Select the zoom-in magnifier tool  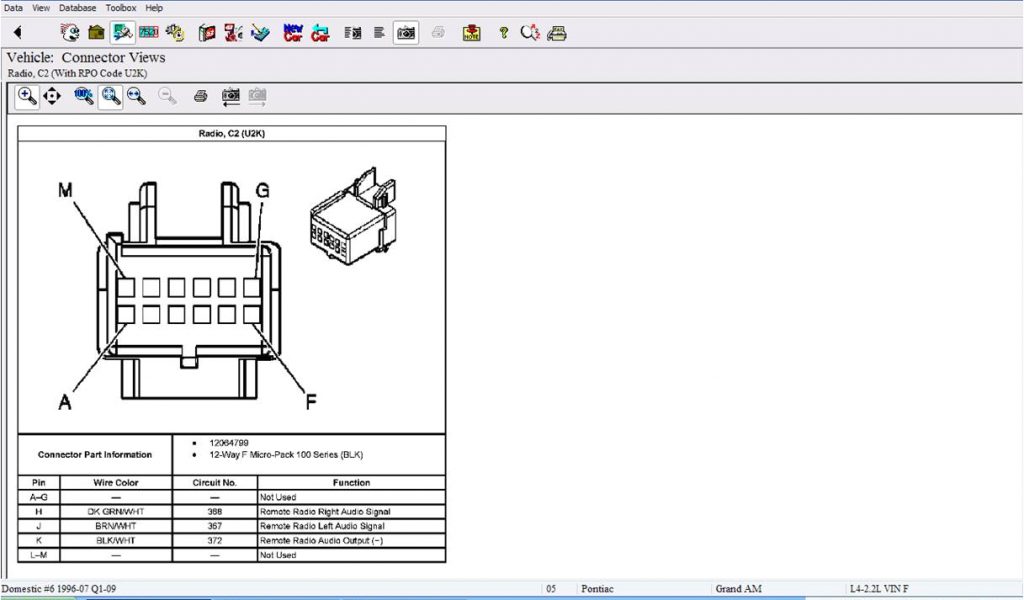click(x=27, y=96)
